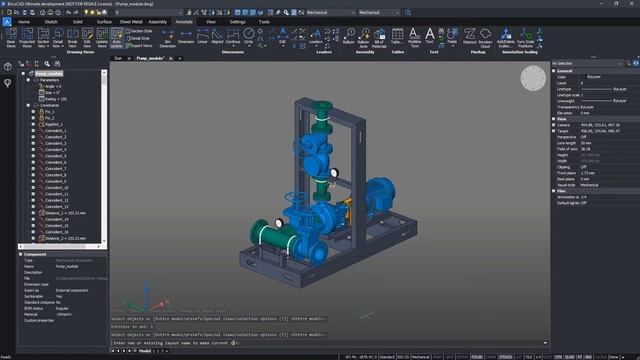Toggle checkbox next to Coincident_7
The image size is (640, 360).
[x=33, y=169]
